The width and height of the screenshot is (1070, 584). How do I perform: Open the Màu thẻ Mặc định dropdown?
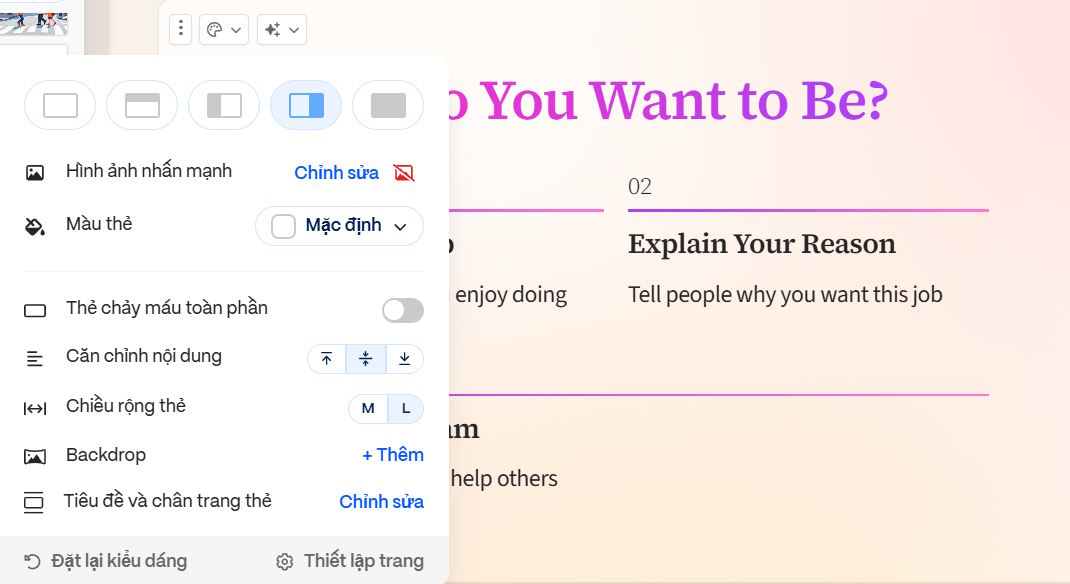(339, 225)
